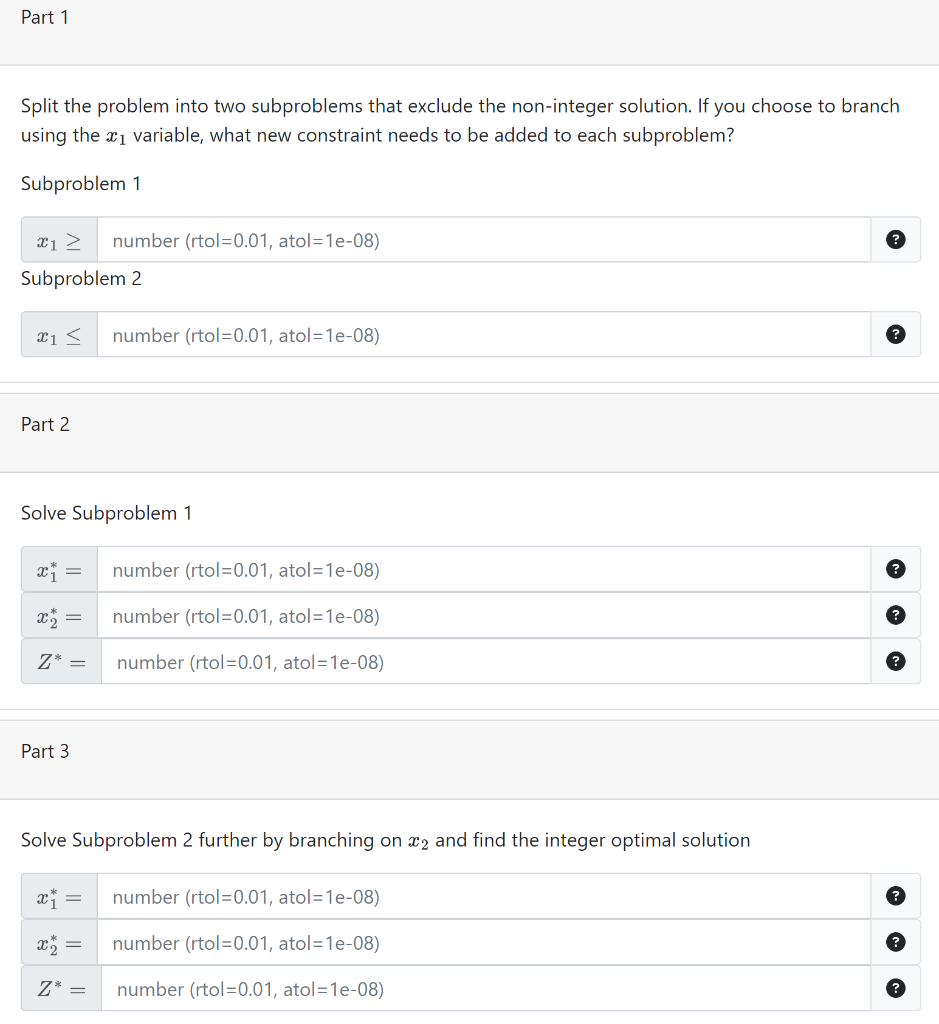Select the Part 2 Z* answer field
Screen dimensions: 939x1024
486,662
